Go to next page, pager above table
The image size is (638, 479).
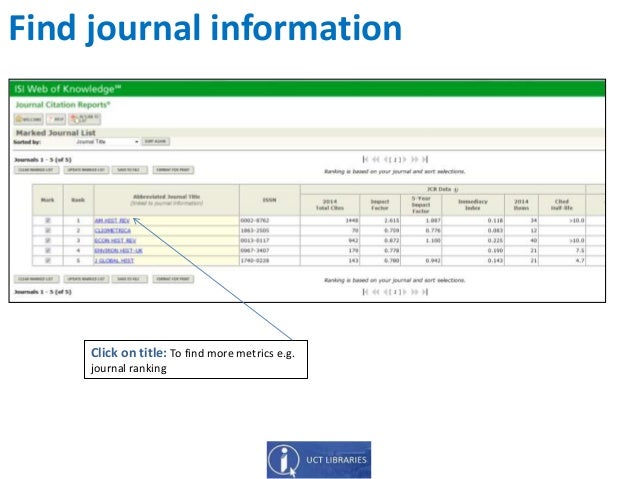coord(404,159)
